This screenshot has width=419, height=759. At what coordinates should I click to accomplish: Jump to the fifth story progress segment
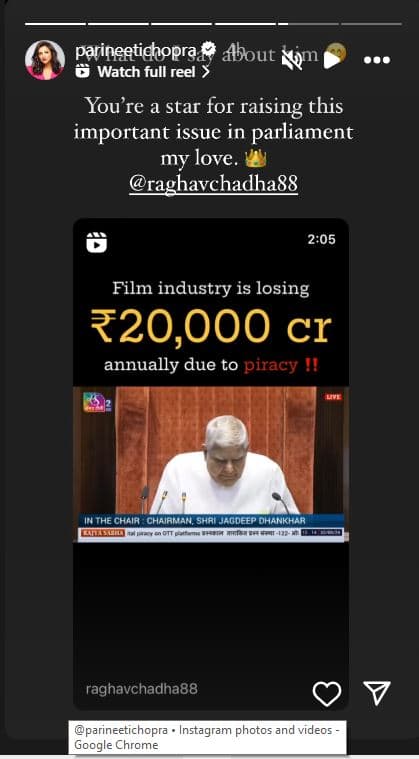(x=308, y=23)
